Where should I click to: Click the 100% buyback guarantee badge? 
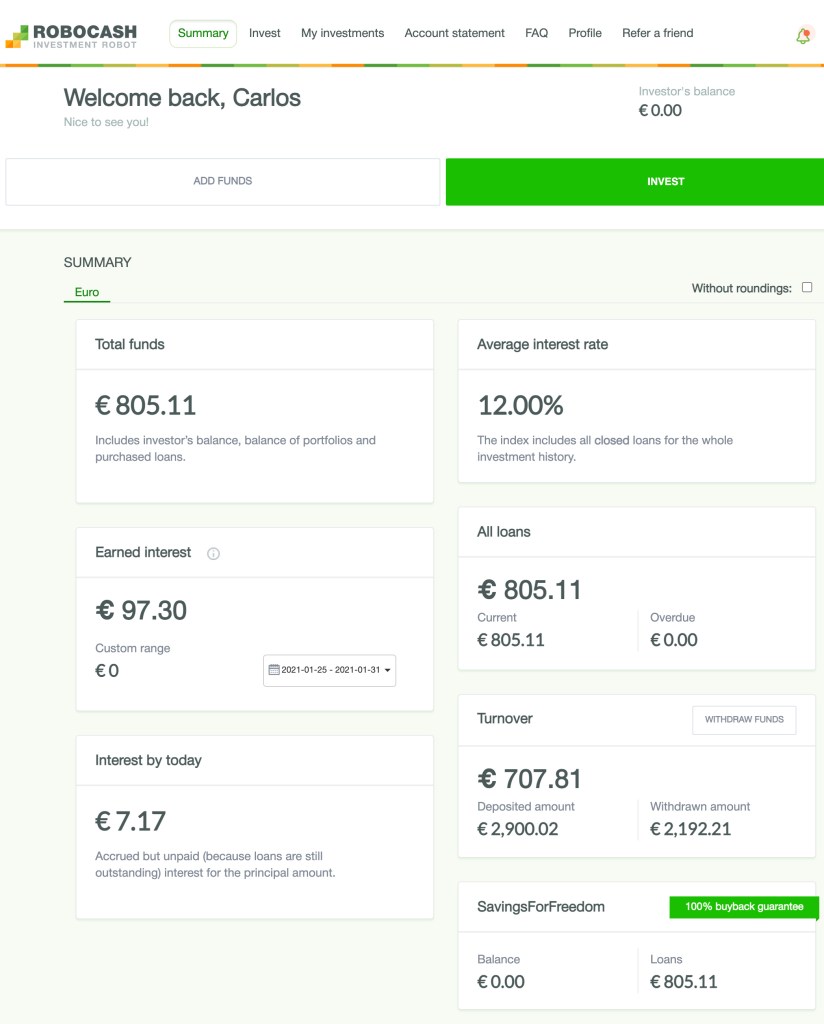coord(744,907)
